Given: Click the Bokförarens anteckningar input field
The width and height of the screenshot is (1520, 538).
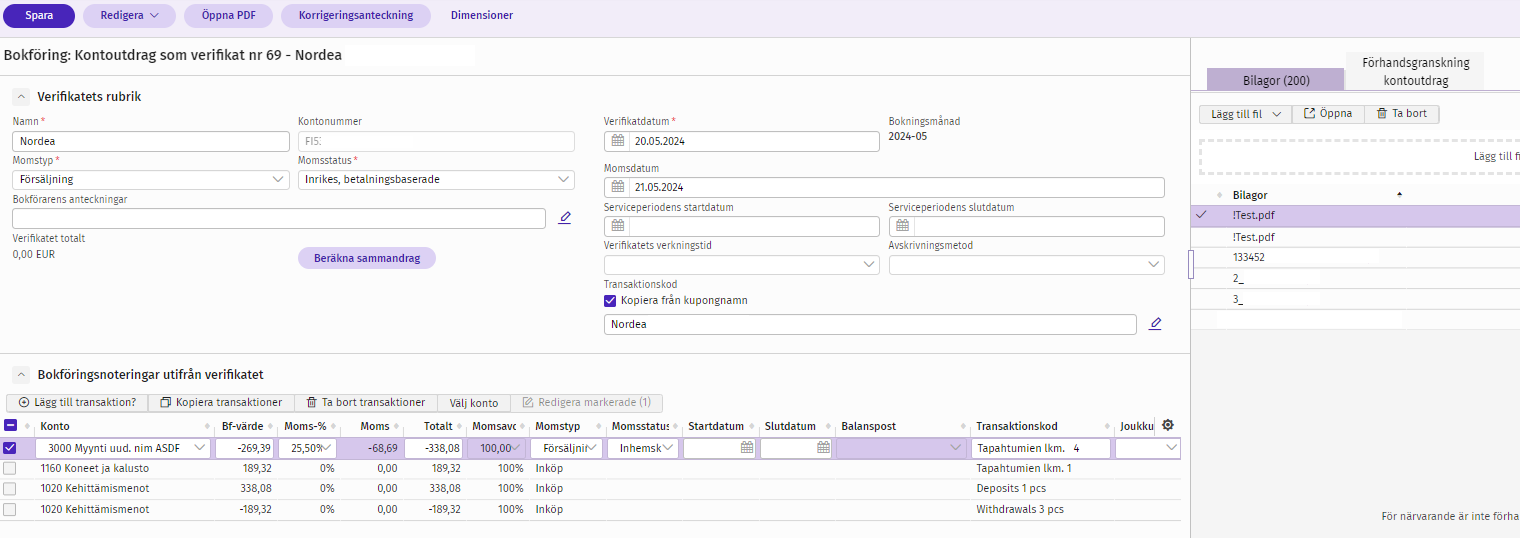Looking at the screenshot, I should 279,218.
